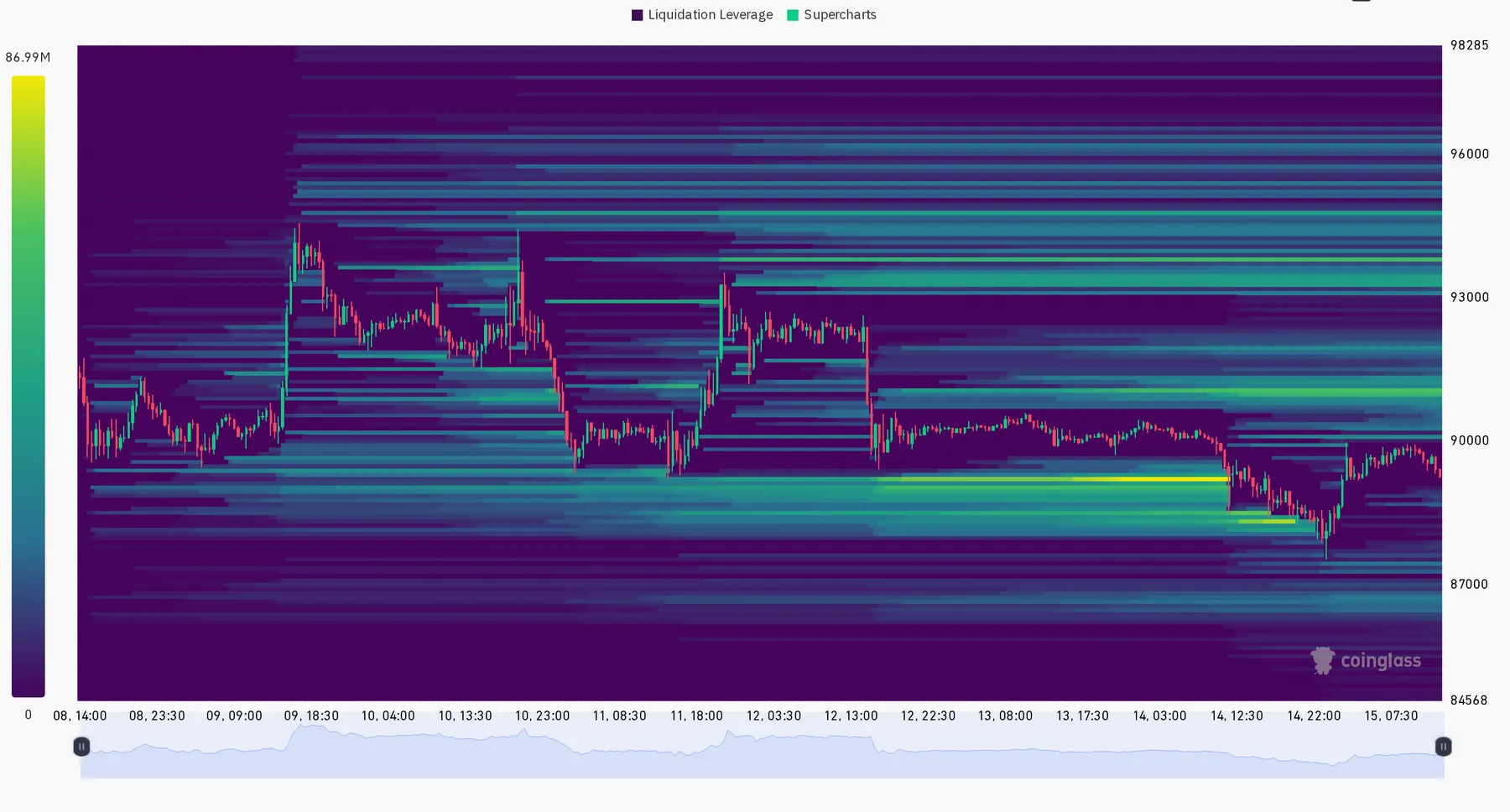
Task: Click the 86.99M color scale label
Action: (x=27, y=57)
